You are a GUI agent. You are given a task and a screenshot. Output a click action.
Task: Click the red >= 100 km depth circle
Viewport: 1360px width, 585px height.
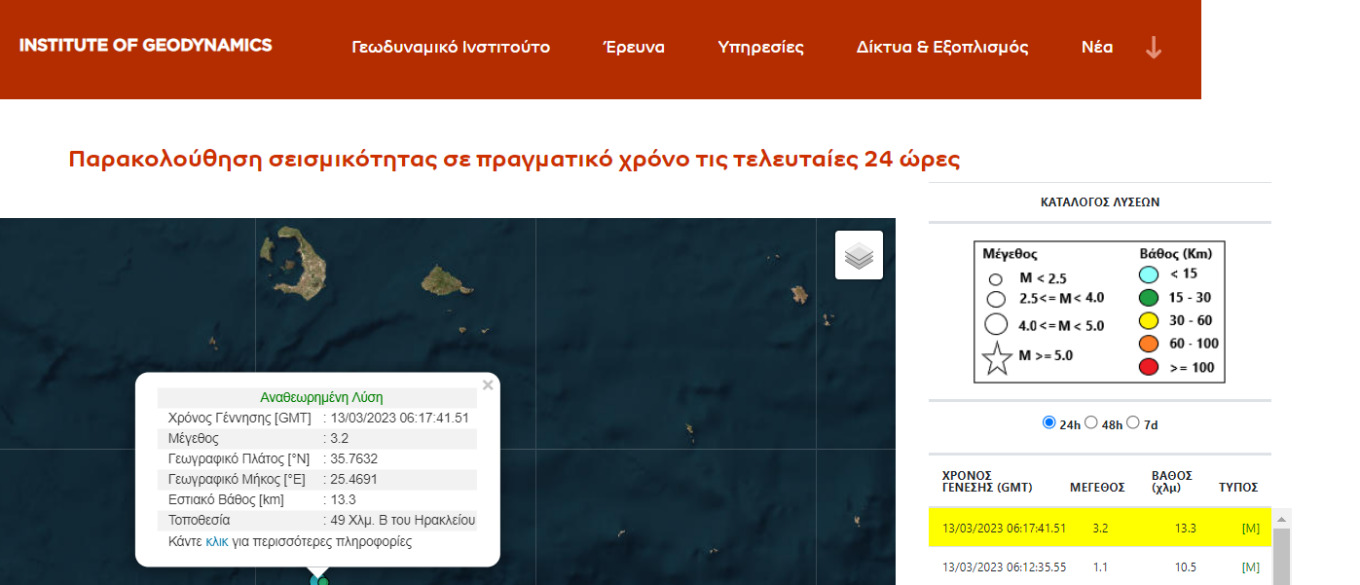pyautogui.click(x=1149, y=367)
